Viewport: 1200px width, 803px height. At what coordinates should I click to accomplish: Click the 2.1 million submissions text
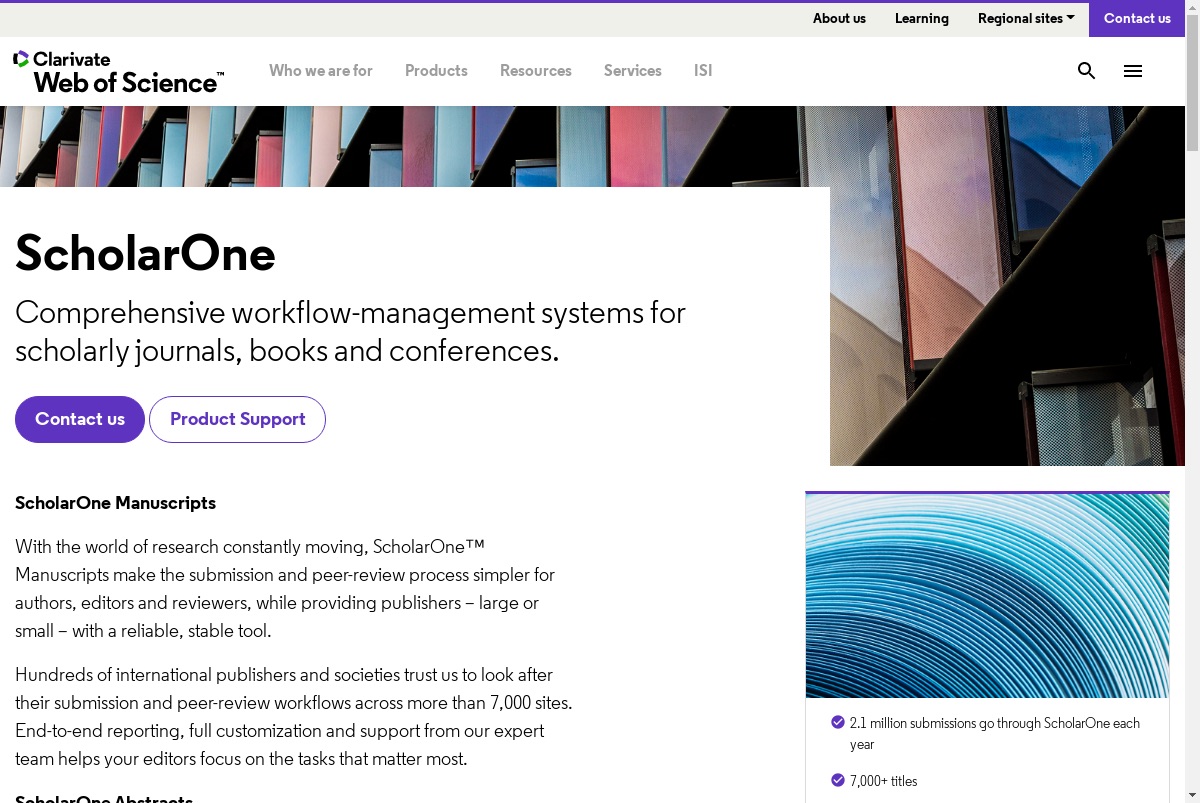click(995, 733)
